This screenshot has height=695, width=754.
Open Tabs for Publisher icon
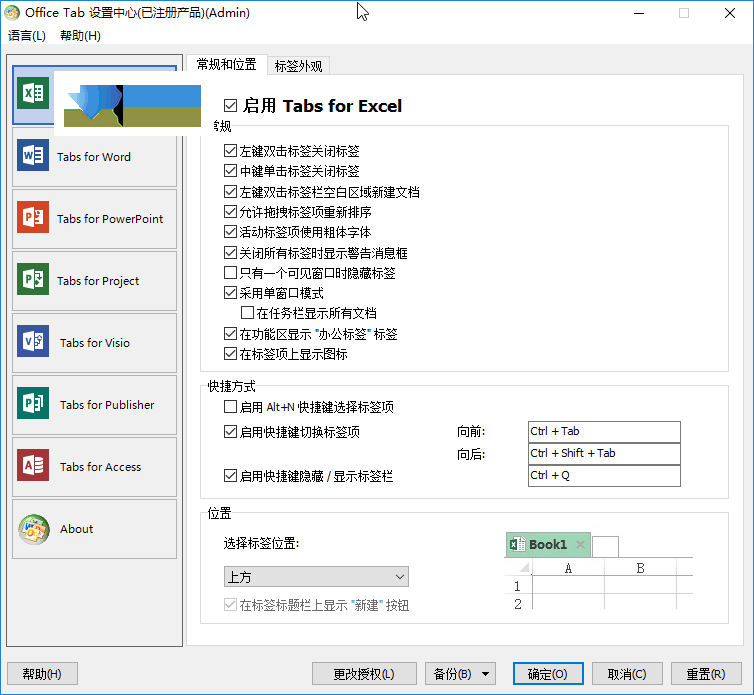(x=33, y=403)
